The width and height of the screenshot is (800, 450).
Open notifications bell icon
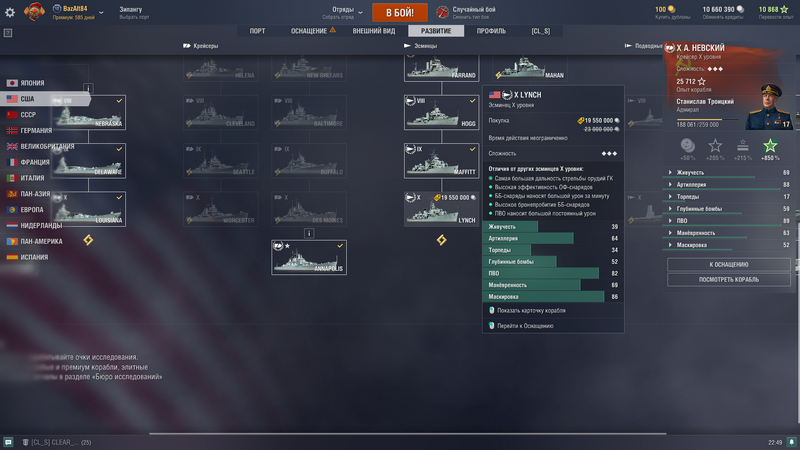[791, 442]
